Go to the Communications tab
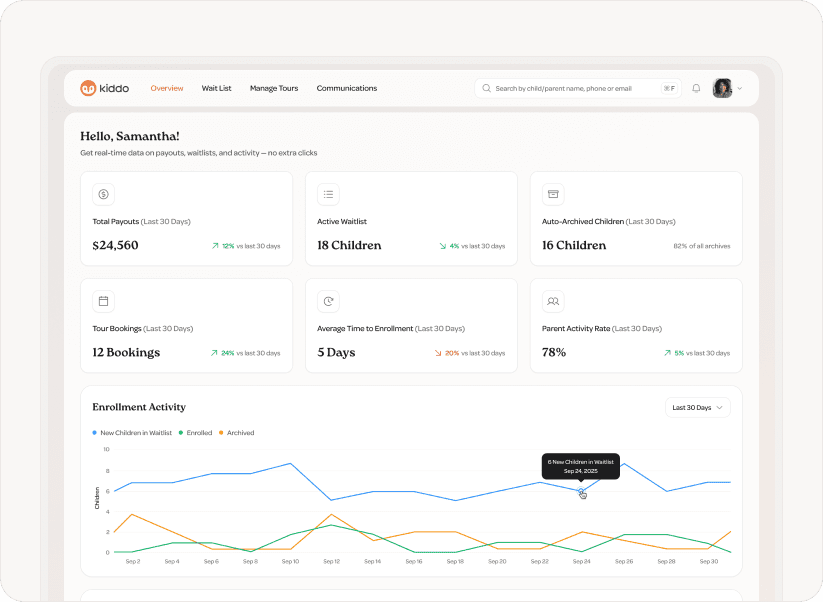 346,88
